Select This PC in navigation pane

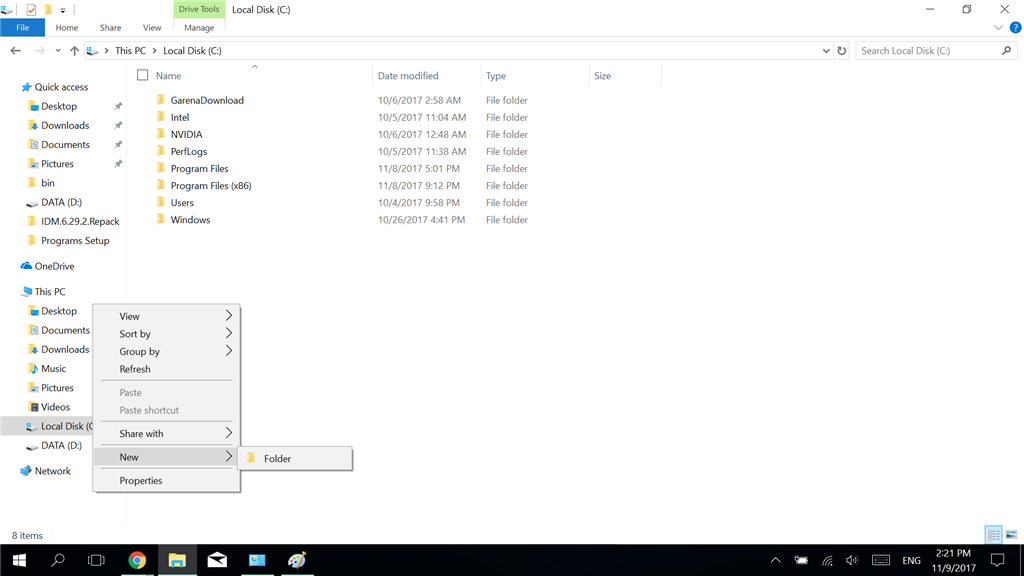pyautogui.click(x=50, y=292)
